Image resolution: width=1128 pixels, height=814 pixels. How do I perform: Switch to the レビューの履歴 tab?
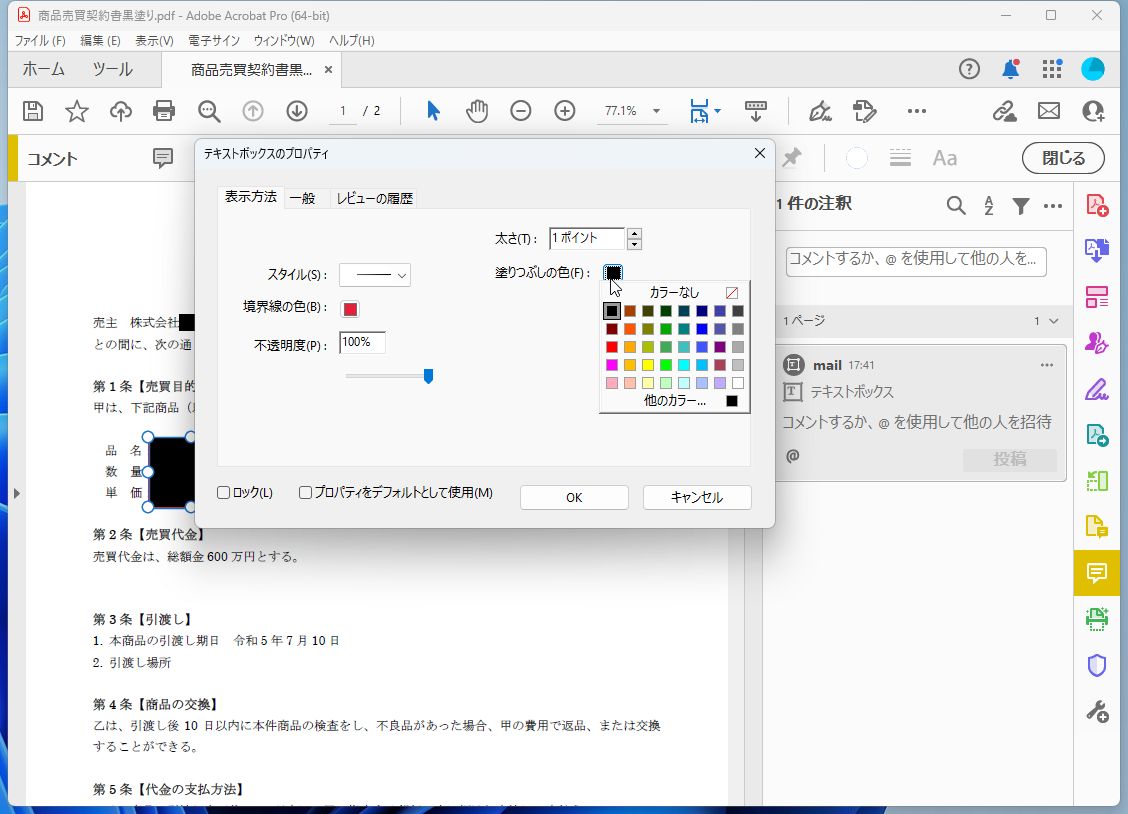coord(375,198)
